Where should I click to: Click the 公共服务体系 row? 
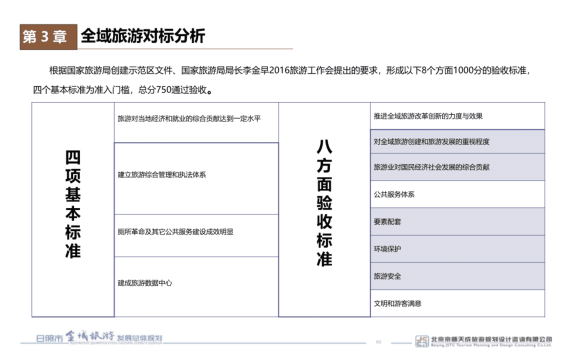point(458,194)
